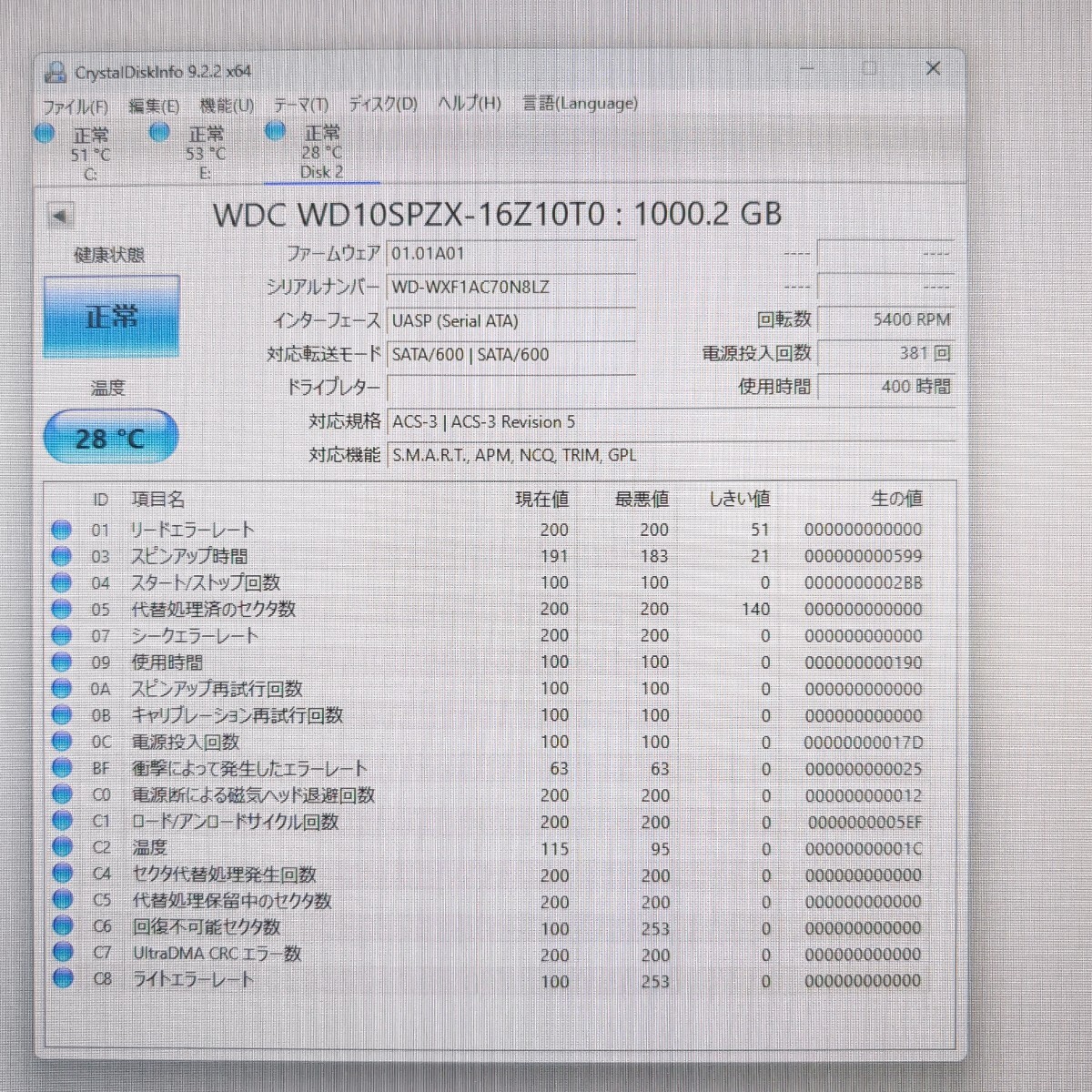Click raw value 00000000017D of 電源投入回数
The height and width of the screenshot is (1092, 1092).
pos(863,743)
